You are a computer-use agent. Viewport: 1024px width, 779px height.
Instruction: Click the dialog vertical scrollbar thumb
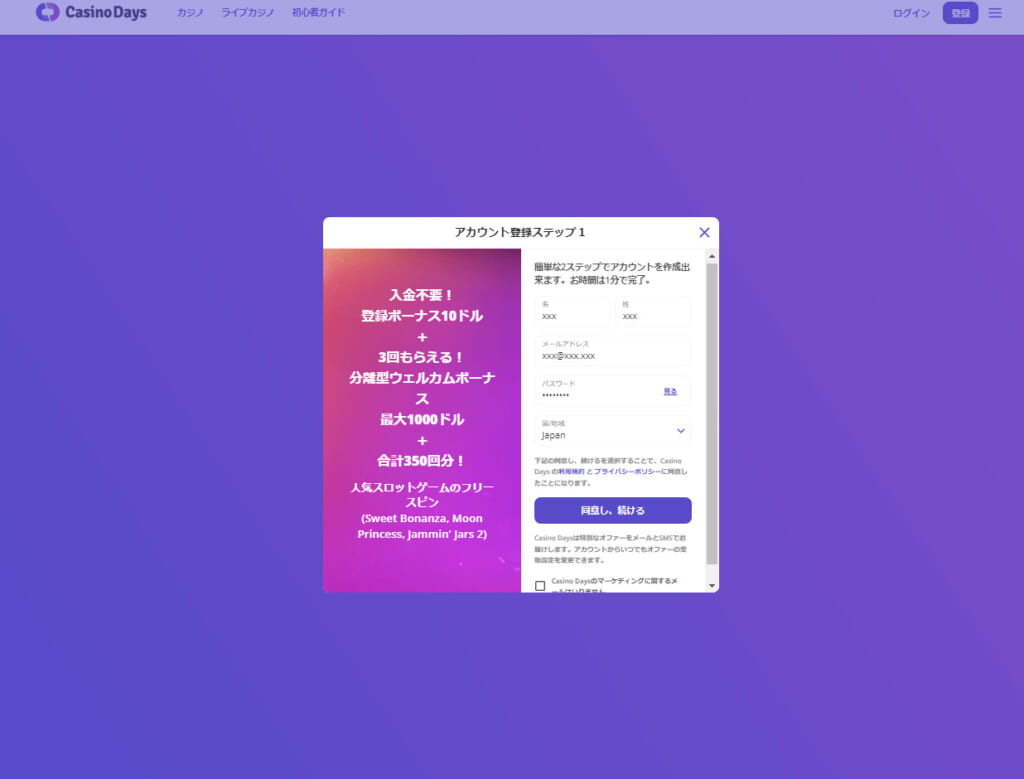[712, 414]
